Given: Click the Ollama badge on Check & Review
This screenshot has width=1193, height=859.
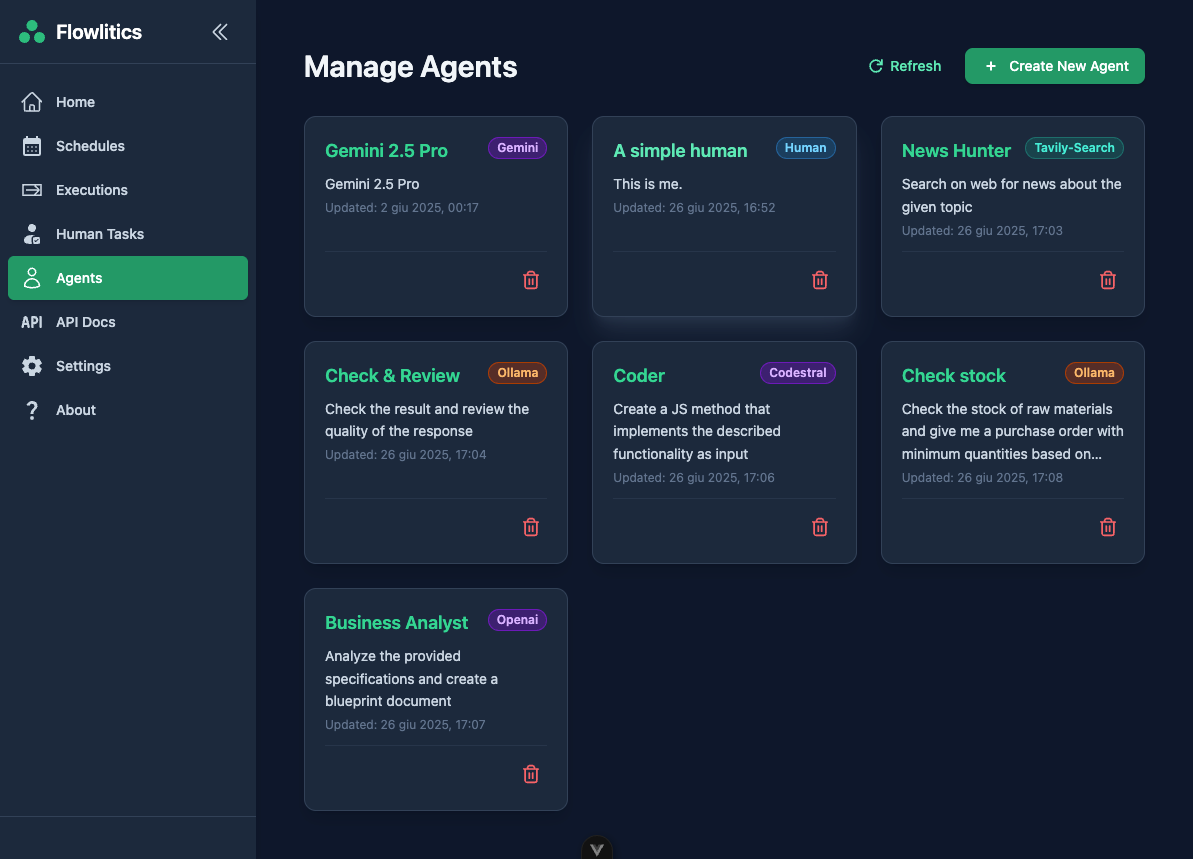Looking at the screenshot, I should coord(517,373).
